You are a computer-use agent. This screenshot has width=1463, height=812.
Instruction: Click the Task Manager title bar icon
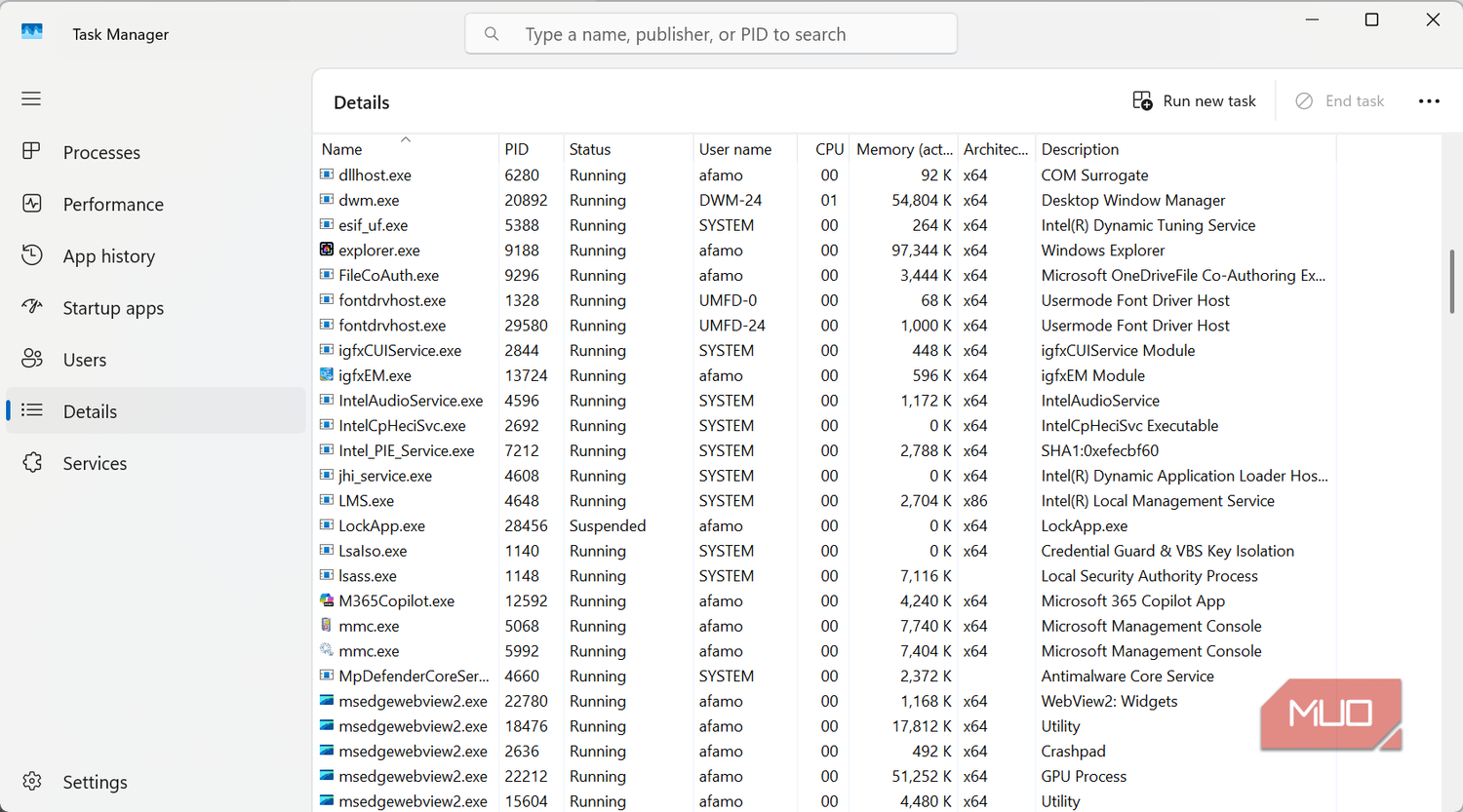tap(32, 32)
